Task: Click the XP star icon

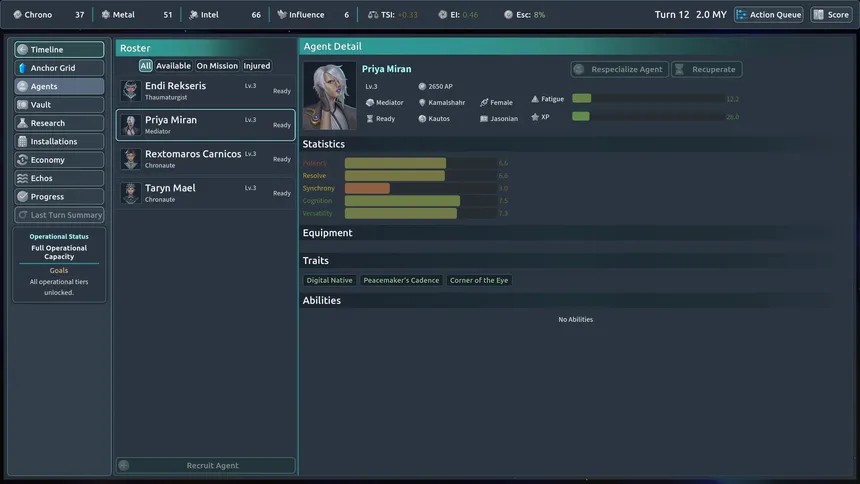Action: tap(535, 117)
